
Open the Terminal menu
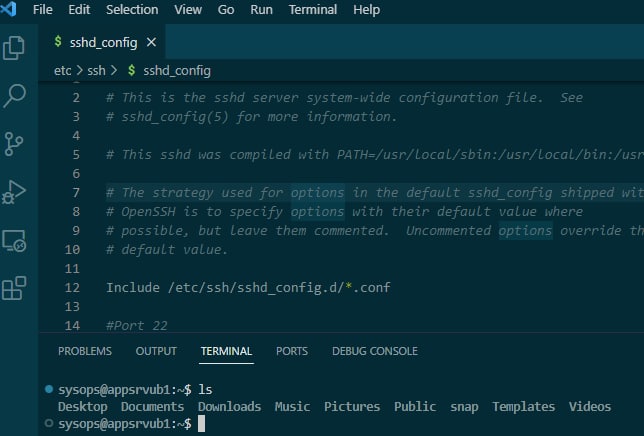tap(312, 9)
